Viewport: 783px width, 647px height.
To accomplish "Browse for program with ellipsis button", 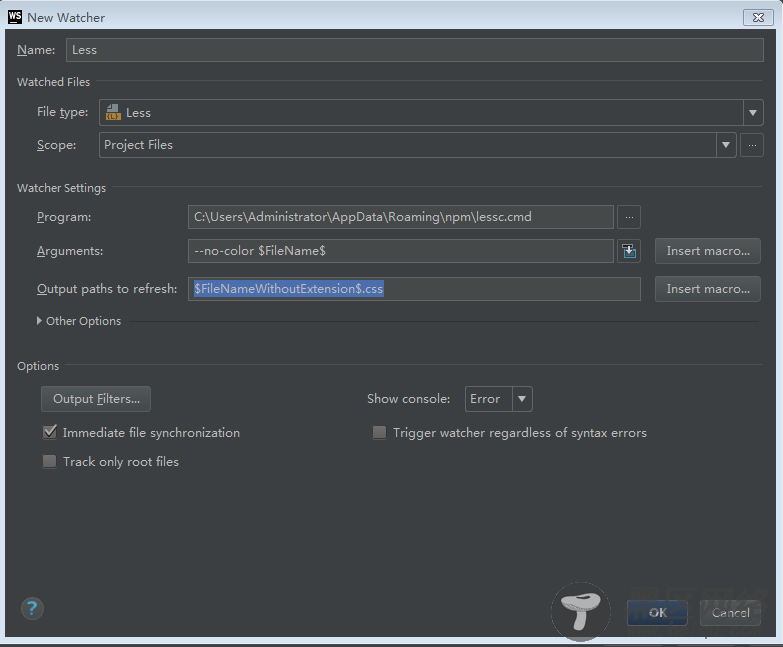I will pyautogui.click(x=629, y=217).
